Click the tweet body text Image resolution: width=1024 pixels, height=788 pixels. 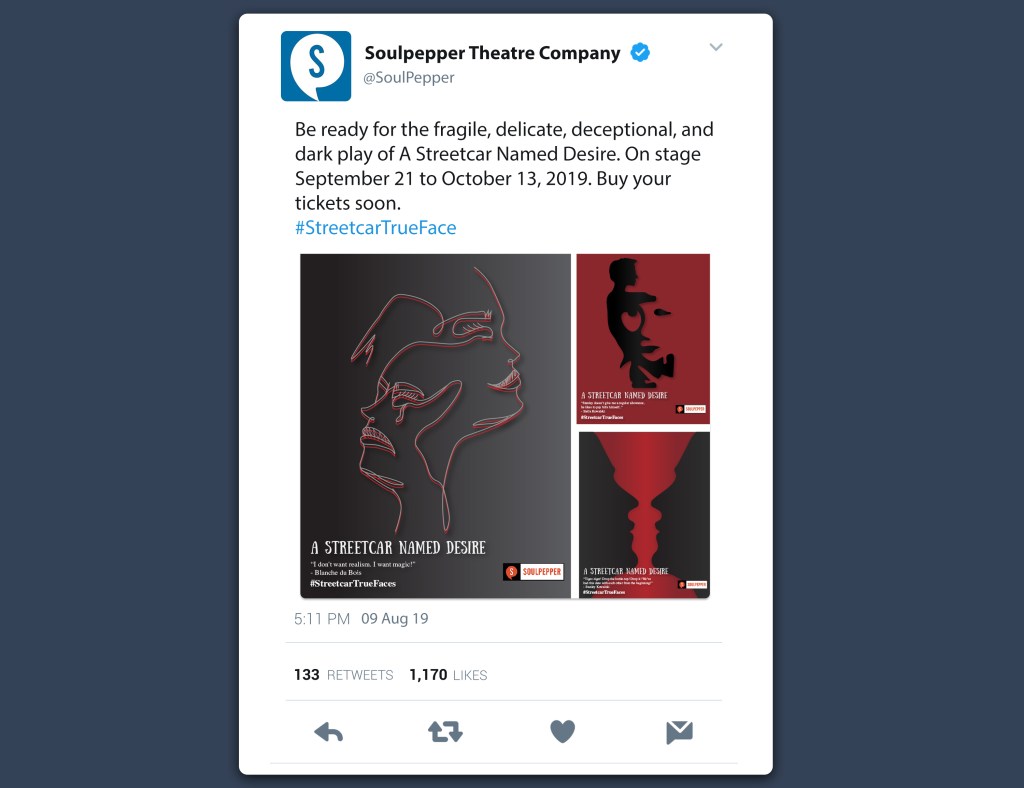point(504,166)
